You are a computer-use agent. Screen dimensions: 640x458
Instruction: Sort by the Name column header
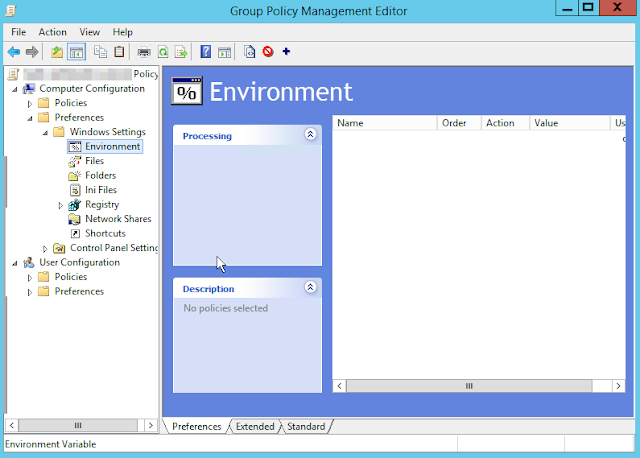[385, 123]
